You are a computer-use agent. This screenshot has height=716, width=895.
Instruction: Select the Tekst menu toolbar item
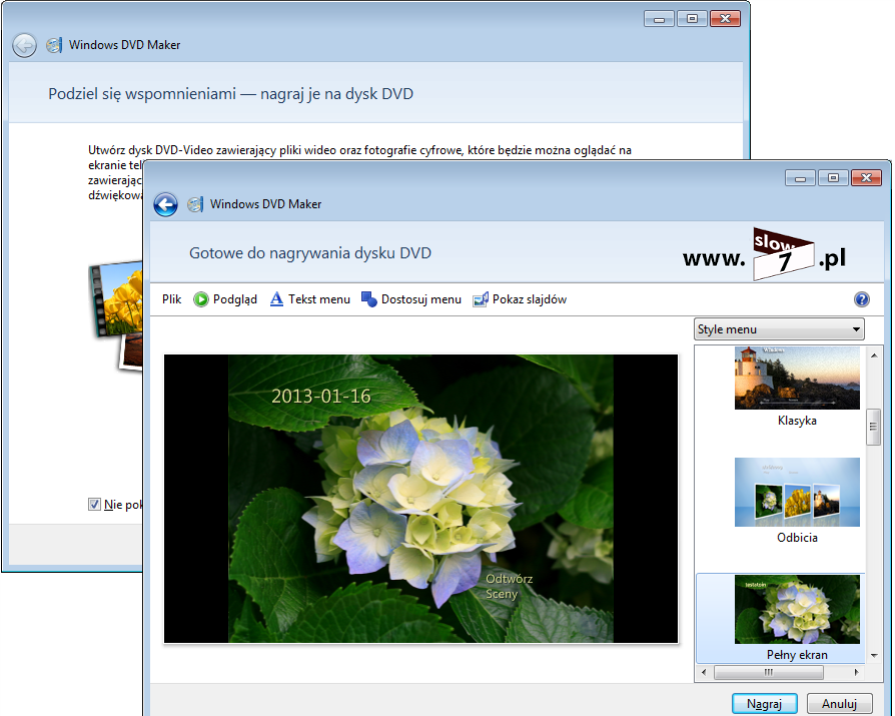[x=310, y=299]
